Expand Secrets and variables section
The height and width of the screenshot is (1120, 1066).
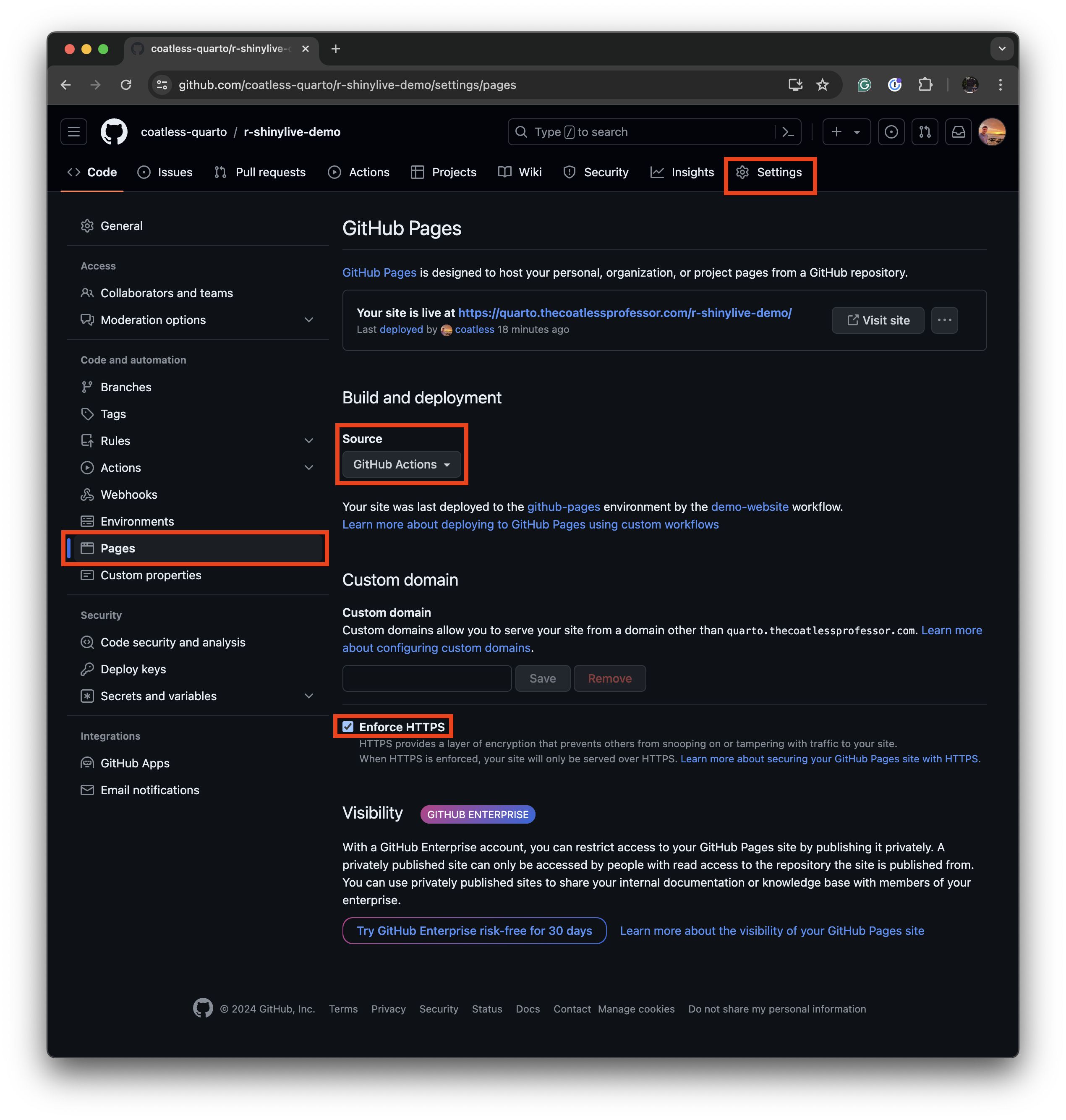coord(308,696)
